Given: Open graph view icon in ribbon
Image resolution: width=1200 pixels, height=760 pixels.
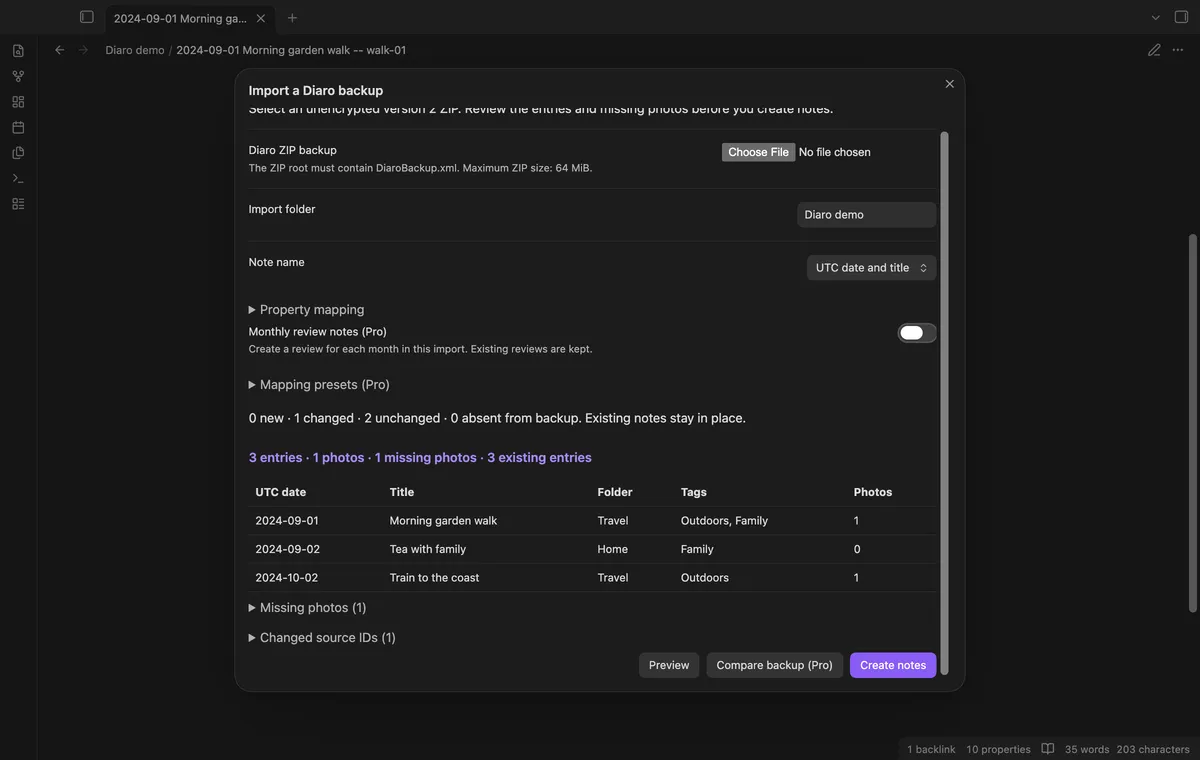Looking at the screenshot, I should click(x=18, y=76).
